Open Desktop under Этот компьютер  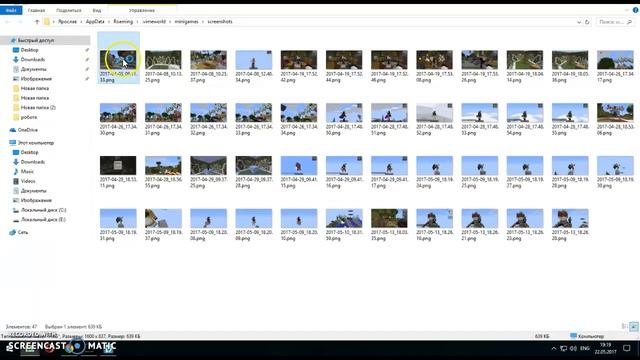pos(29,152)
